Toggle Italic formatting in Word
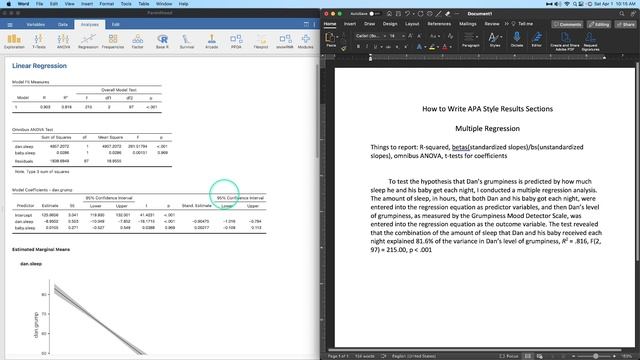This screenshot has width=640, height=360. click(x=367, y=47)
